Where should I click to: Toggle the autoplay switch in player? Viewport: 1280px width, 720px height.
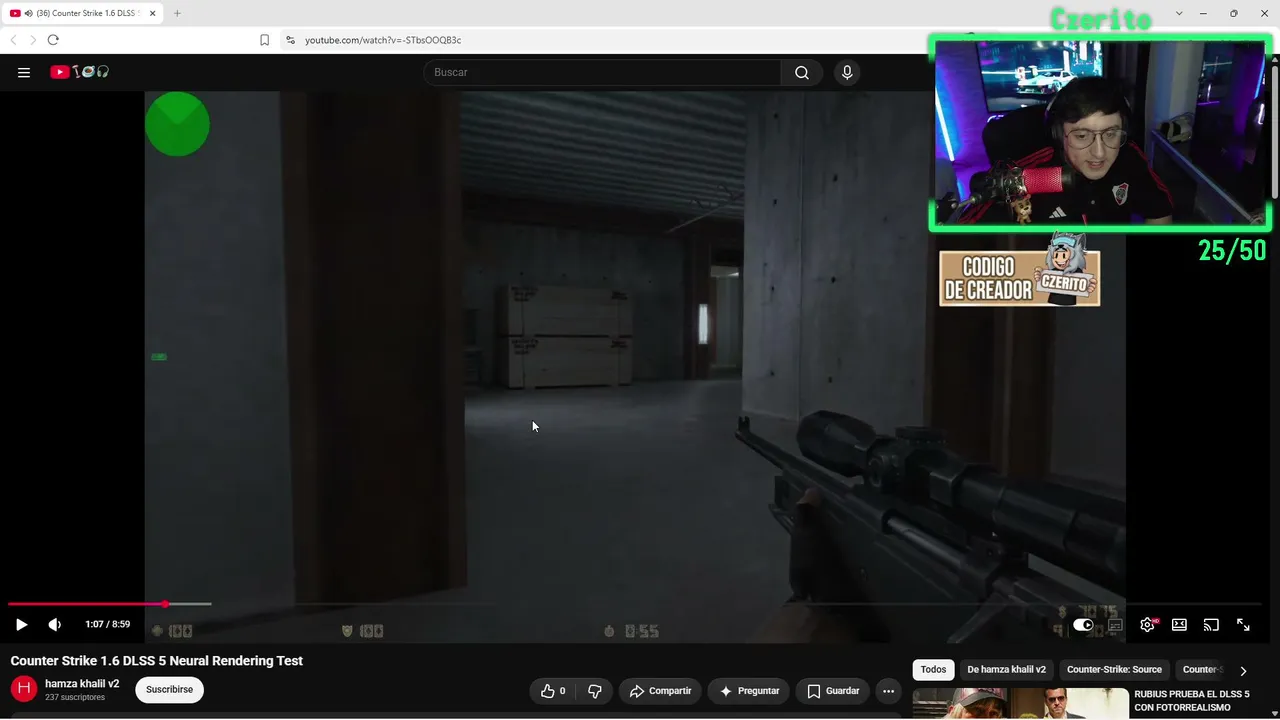pos(1083,625)
